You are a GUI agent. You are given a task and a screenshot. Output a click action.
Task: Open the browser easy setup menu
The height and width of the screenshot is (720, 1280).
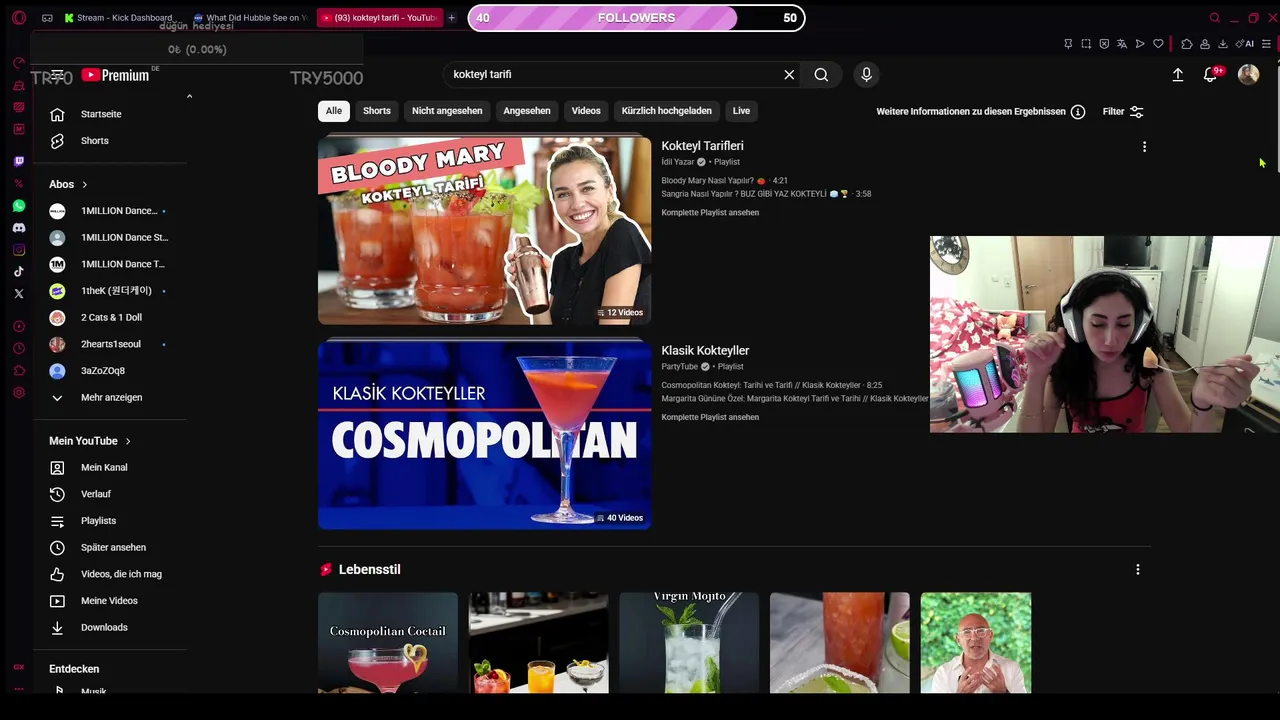click(1266, 44)
